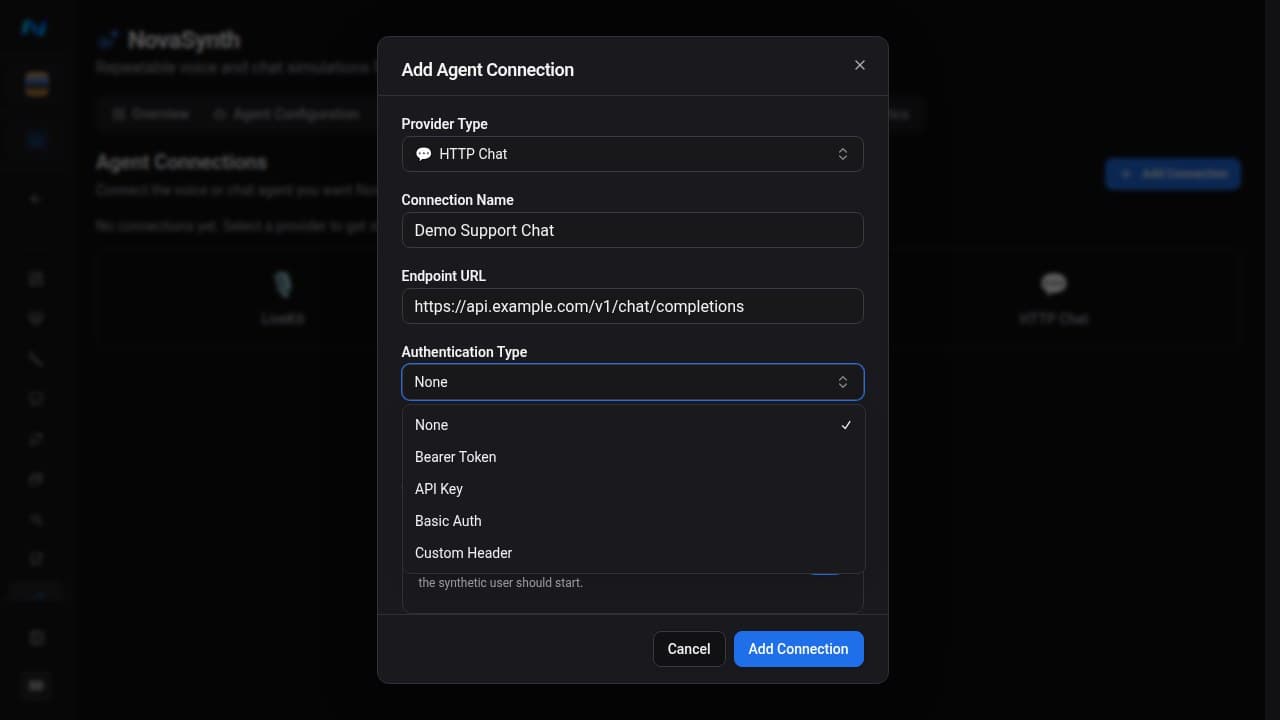Click the checkmark icon beside None option
The image size is (1280, 720).
pos(846,425)
